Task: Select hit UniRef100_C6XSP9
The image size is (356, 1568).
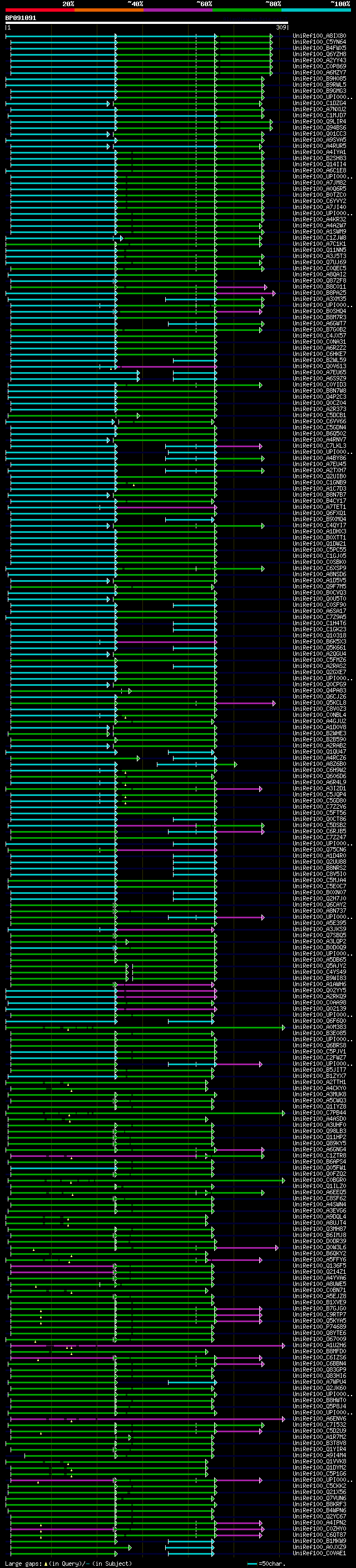Action: tap(319, 568)
